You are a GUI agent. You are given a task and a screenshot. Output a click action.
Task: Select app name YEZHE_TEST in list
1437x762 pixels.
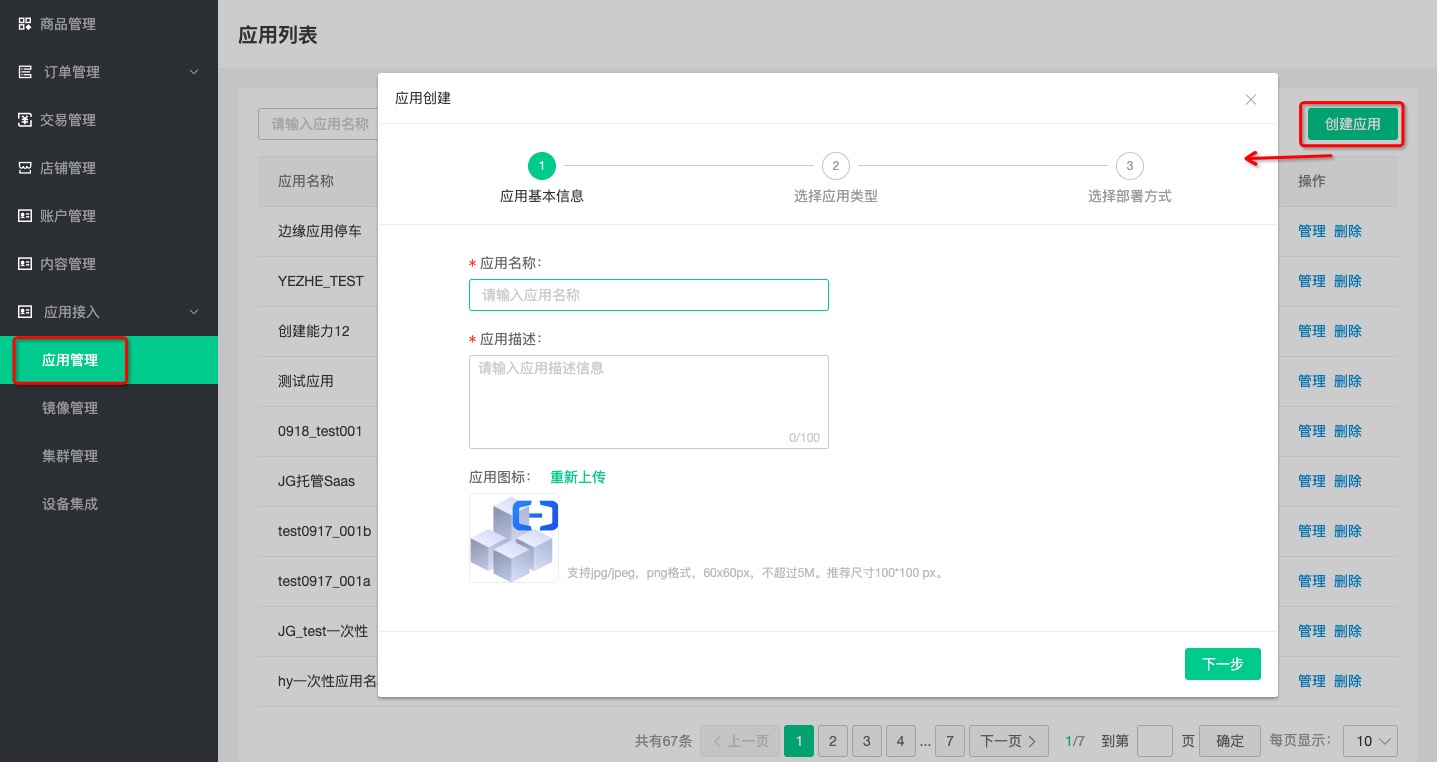point(321,281)
